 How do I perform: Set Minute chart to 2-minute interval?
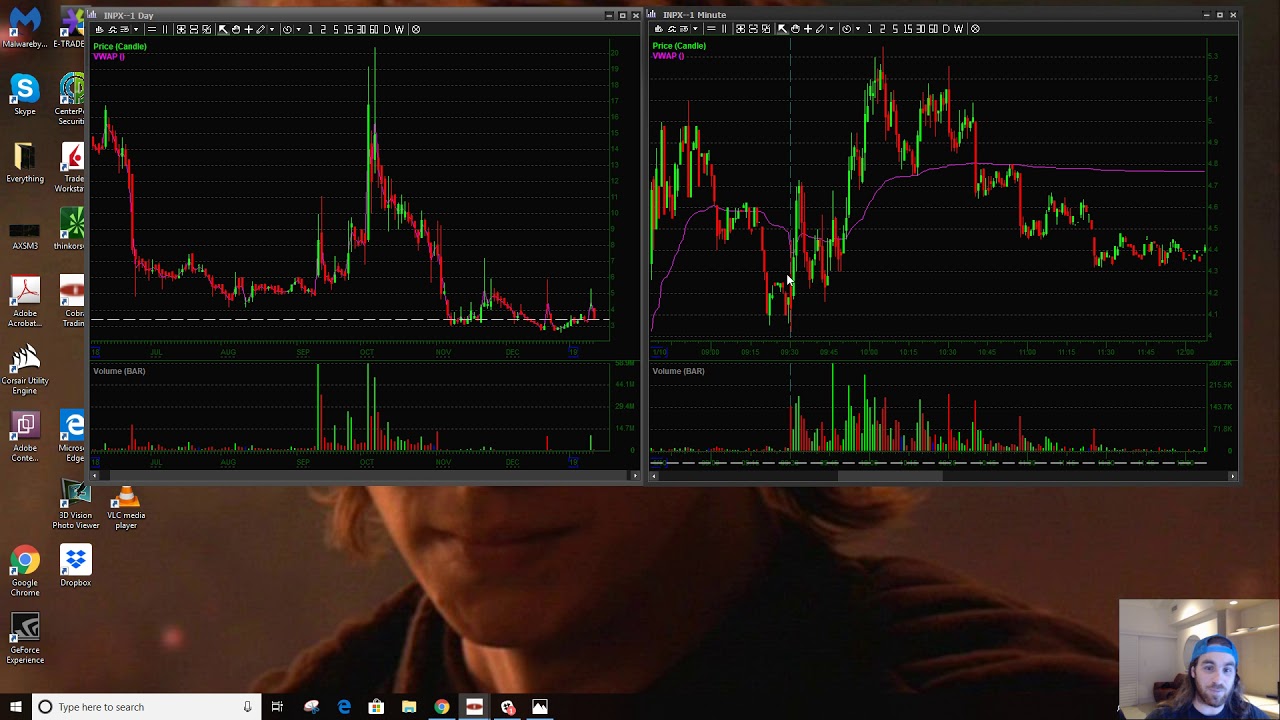[882, 29]
